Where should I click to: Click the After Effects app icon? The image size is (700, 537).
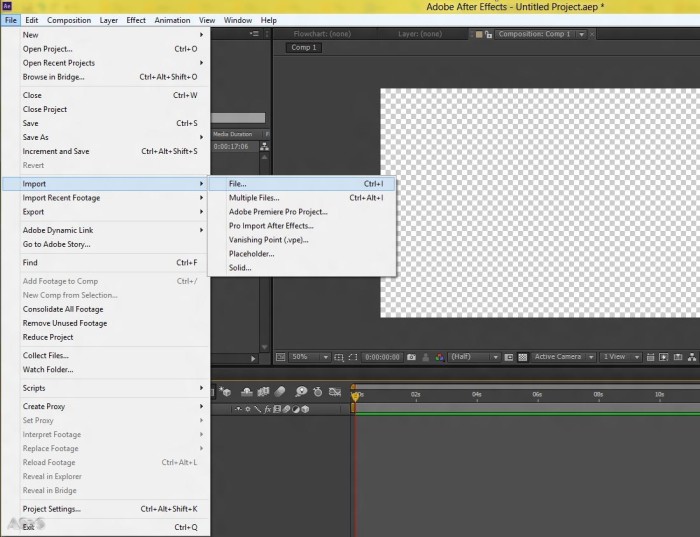pos(7,6)
